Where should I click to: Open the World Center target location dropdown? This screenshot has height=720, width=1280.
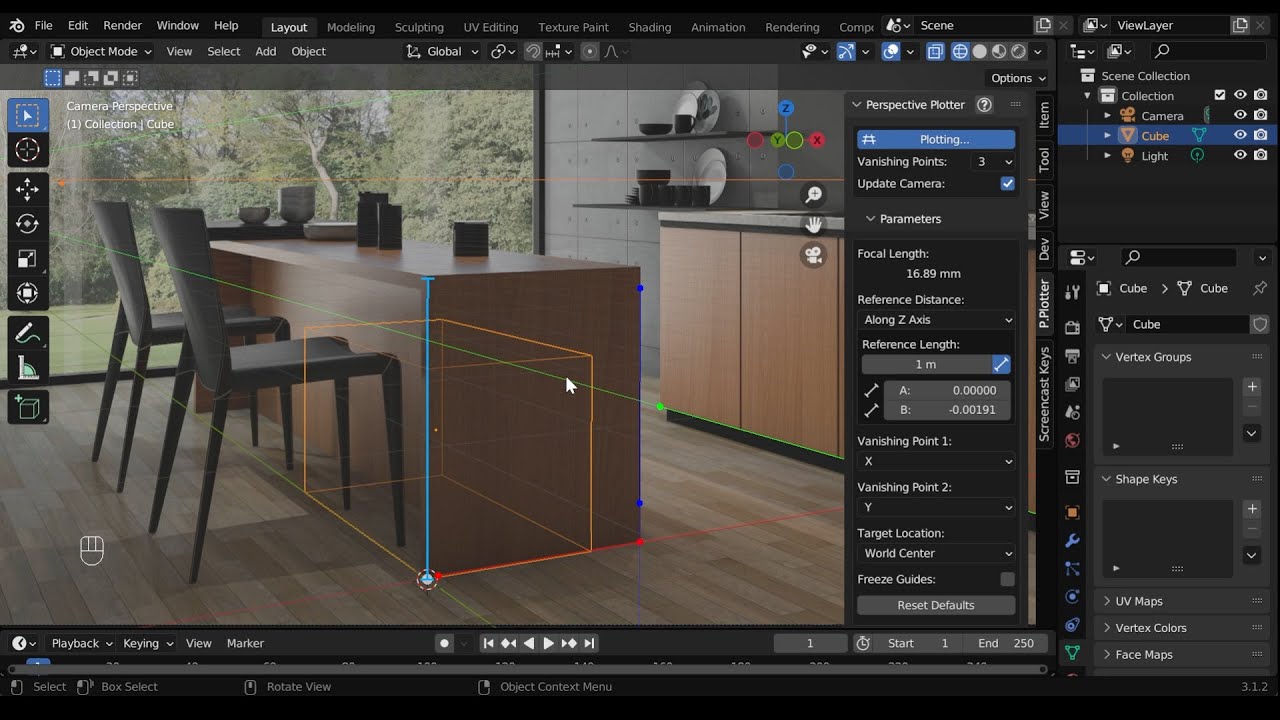point(936,553)
